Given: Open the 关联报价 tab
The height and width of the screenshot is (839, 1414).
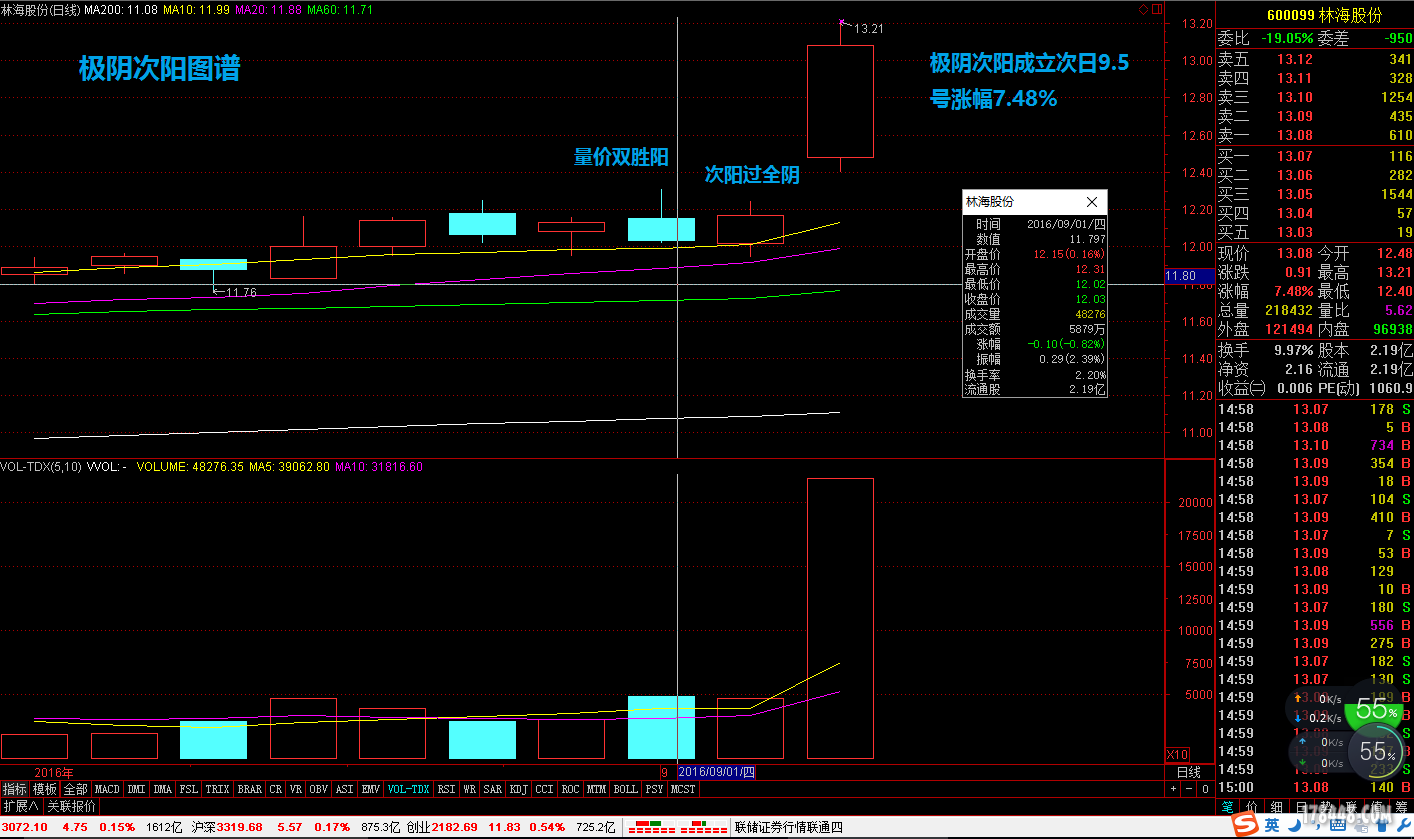Looking at the screenshot, I should [71, 806].
